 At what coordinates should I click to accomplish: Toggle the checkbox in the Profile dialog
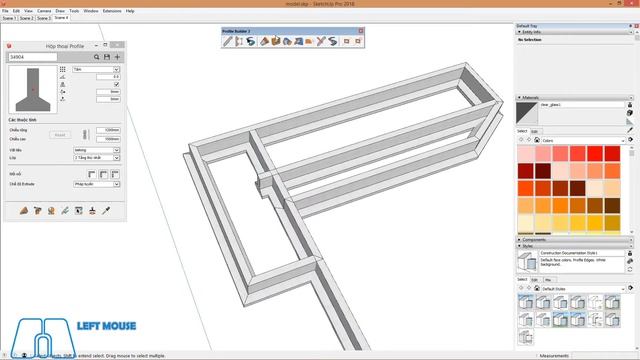coord(116,84)
